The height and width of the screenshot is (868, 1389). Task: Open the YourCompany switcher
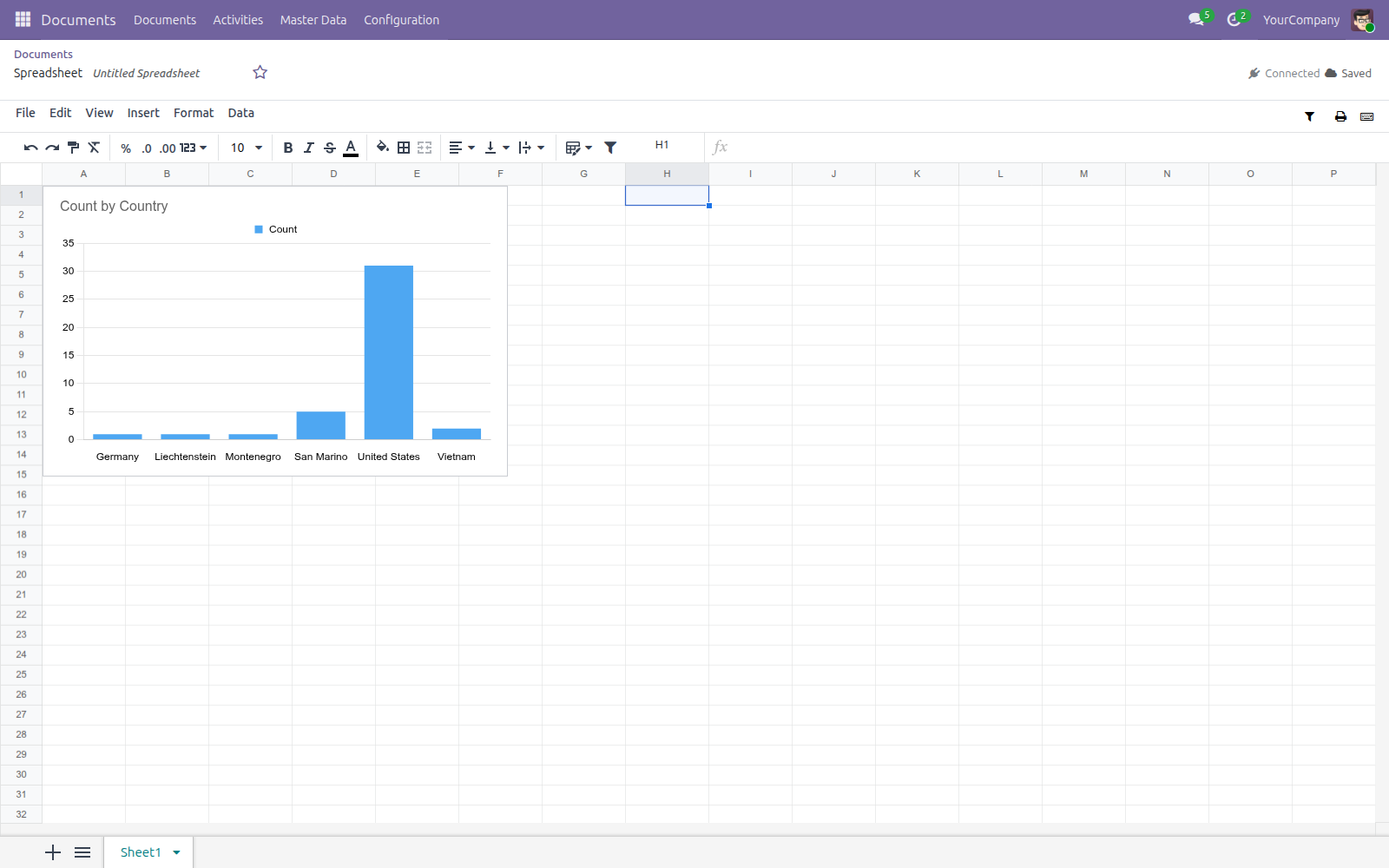coord(1301,20)
